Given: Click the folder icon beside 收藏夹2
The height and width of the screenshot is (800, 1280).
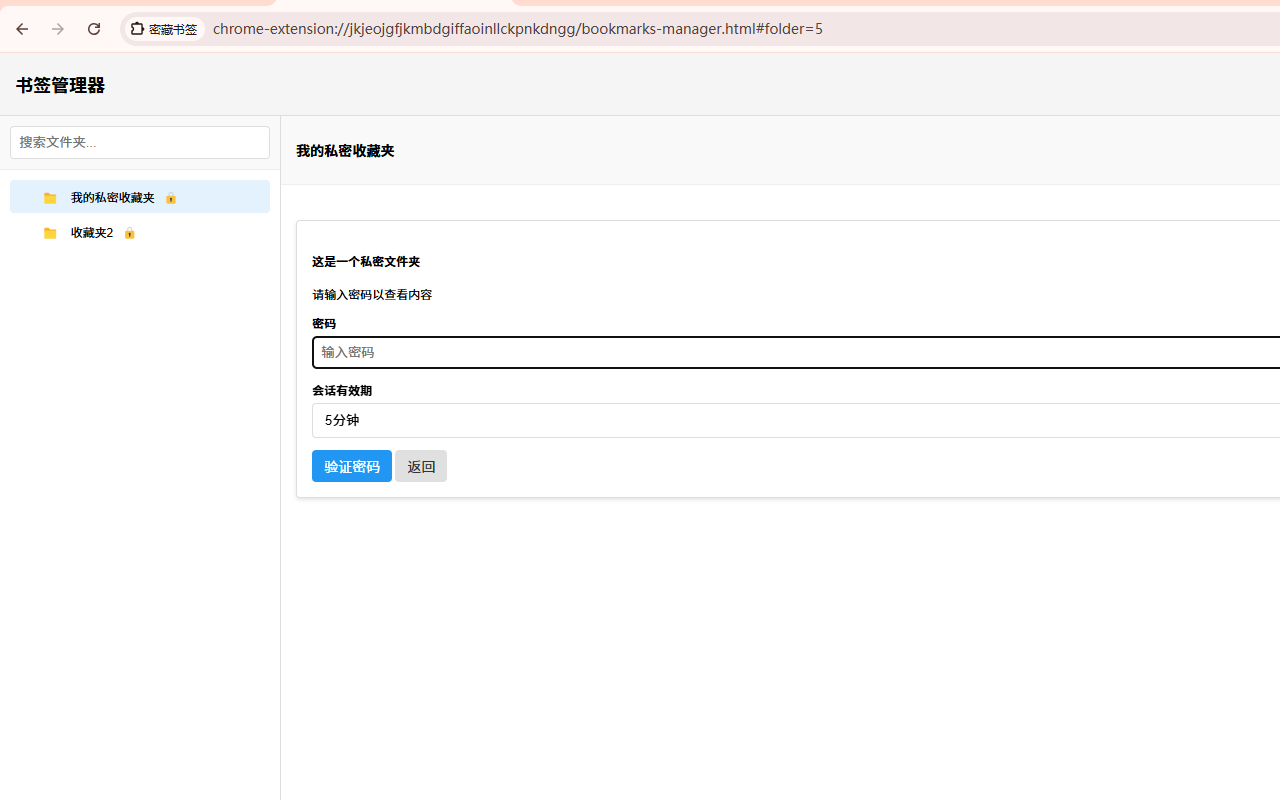Looking at the screenshot, I should (x=49, y=233).
